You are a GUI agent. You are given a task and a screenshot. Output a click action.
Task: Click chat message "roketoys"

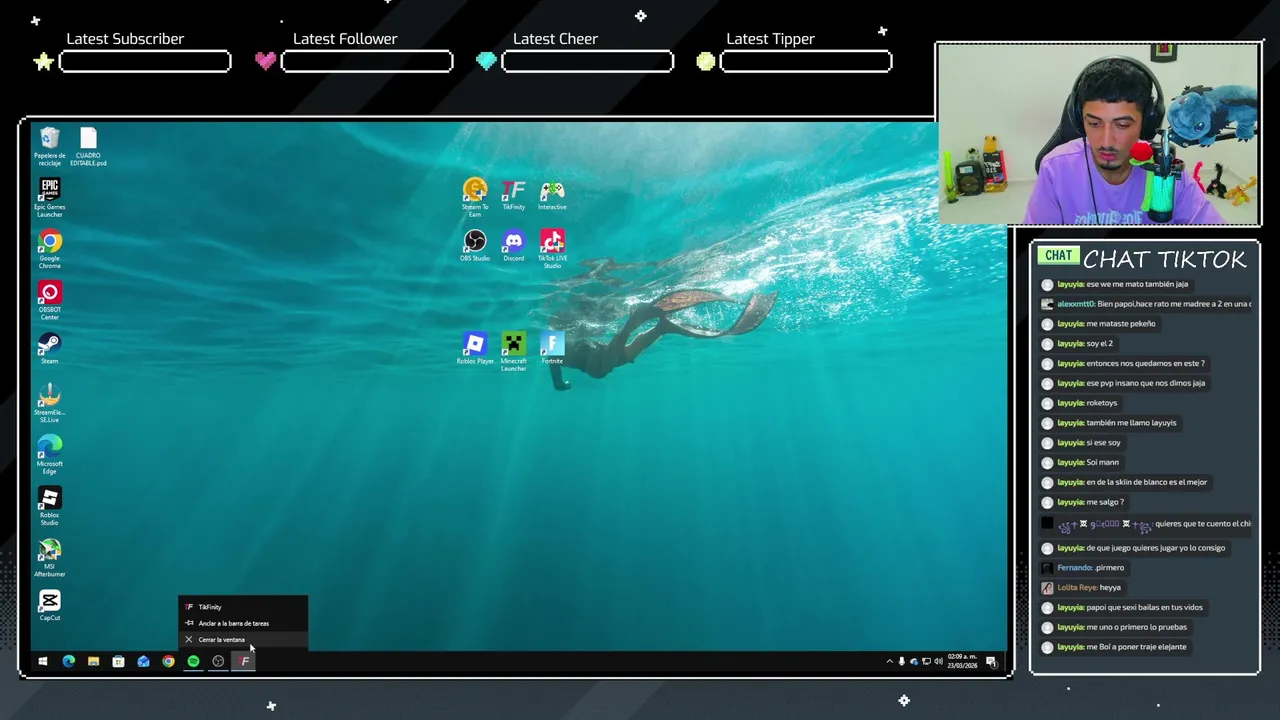pos(1101,403)
